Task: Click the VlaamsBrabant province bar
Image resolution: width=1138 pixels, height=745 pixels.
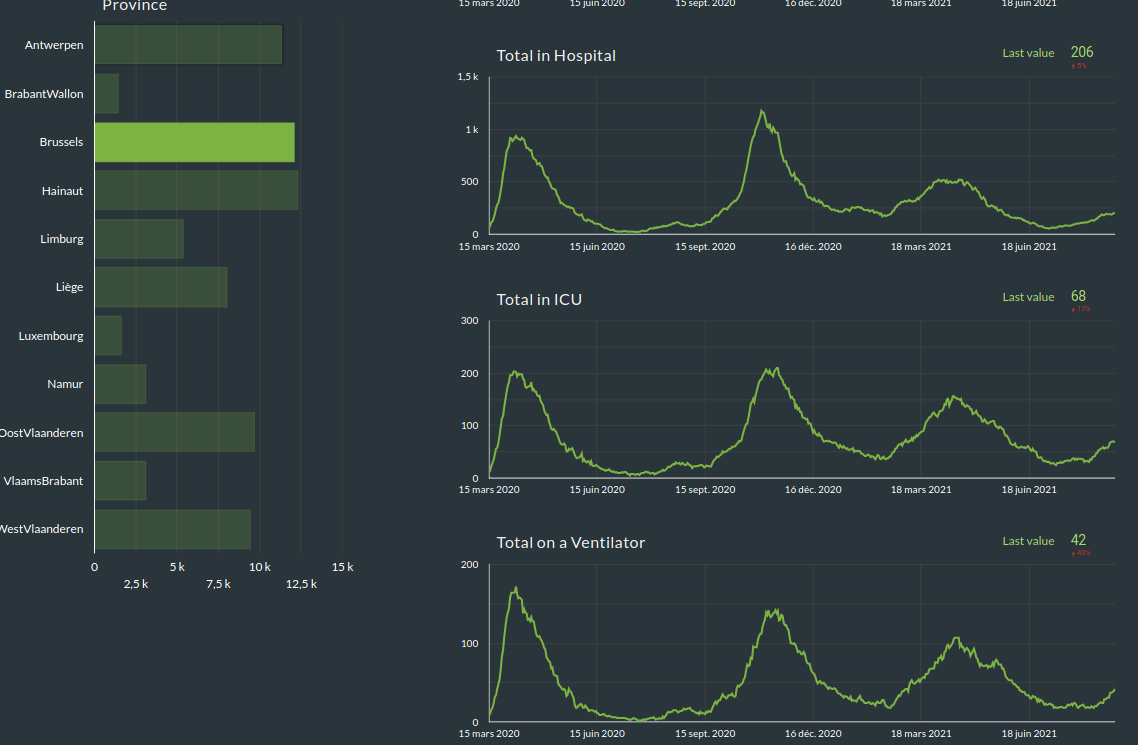Action: 120,481
